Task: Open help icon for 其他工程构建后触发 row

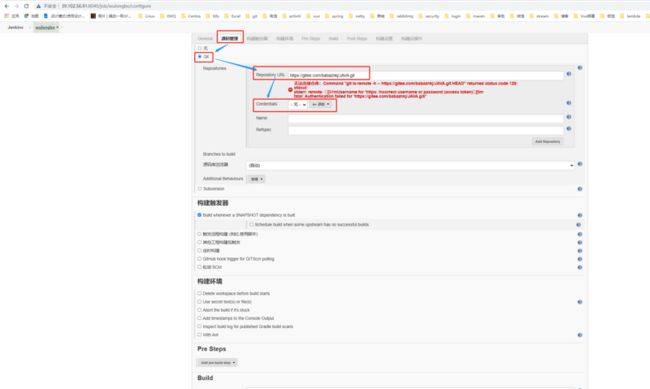Action: click(x=580, y=243)
